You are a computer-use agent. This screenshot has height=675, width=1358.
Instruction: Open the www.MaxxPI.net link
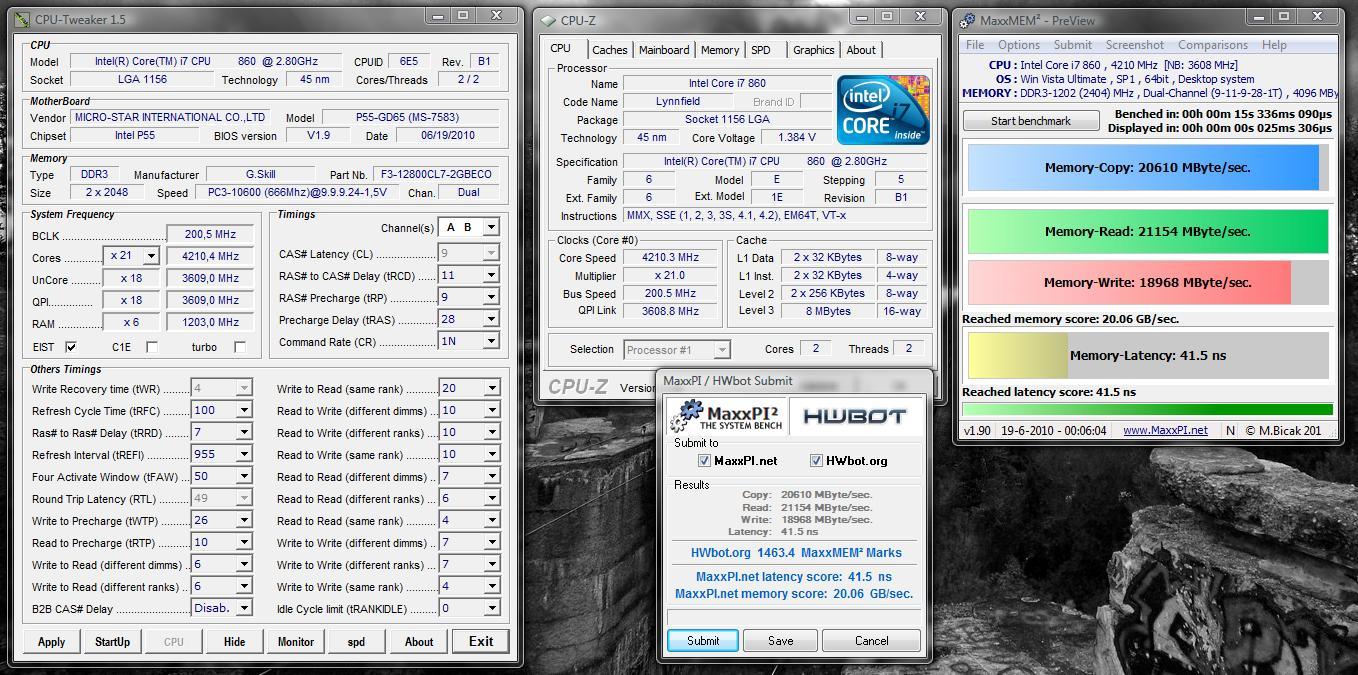pos(1165,430)
